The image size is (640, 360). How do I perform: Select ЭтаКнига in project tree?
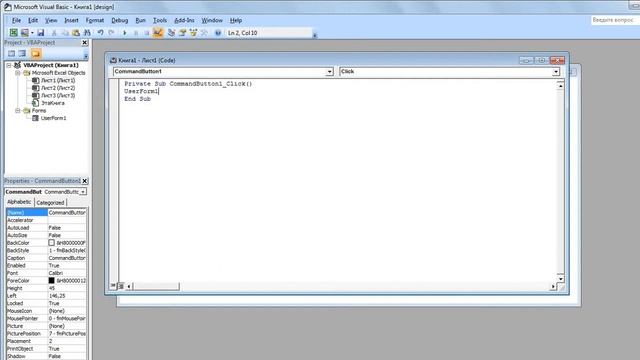53,103
